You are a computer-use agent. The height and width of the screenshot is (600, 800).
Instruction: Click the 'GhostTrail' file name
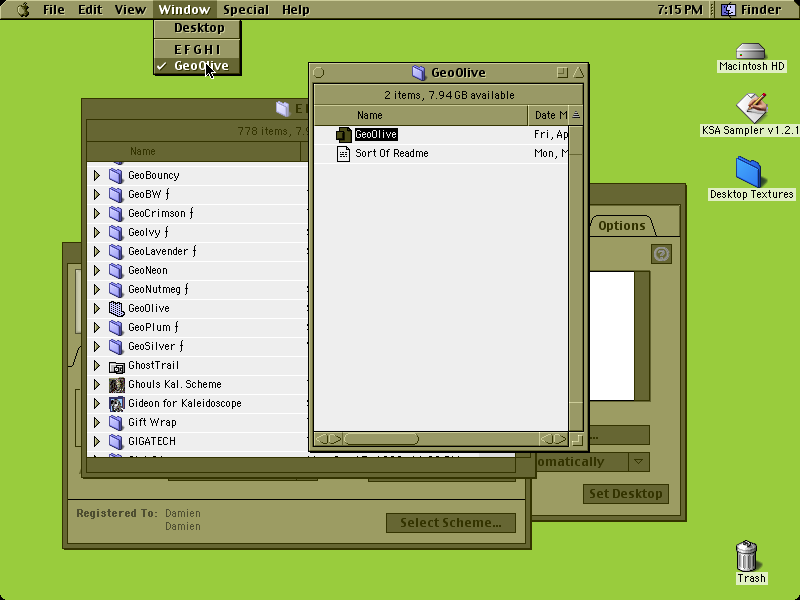pyautogui.click(x=153, y=366)
